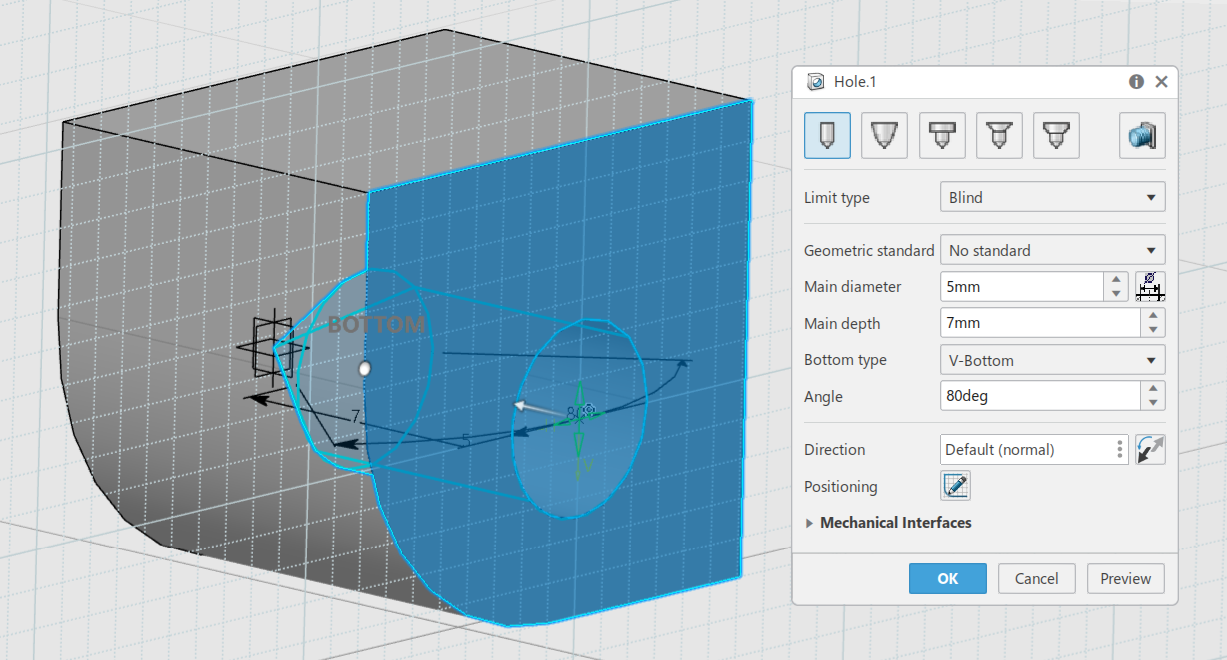Decrease Angle value with the down arrow

[x=1154, y=403]
